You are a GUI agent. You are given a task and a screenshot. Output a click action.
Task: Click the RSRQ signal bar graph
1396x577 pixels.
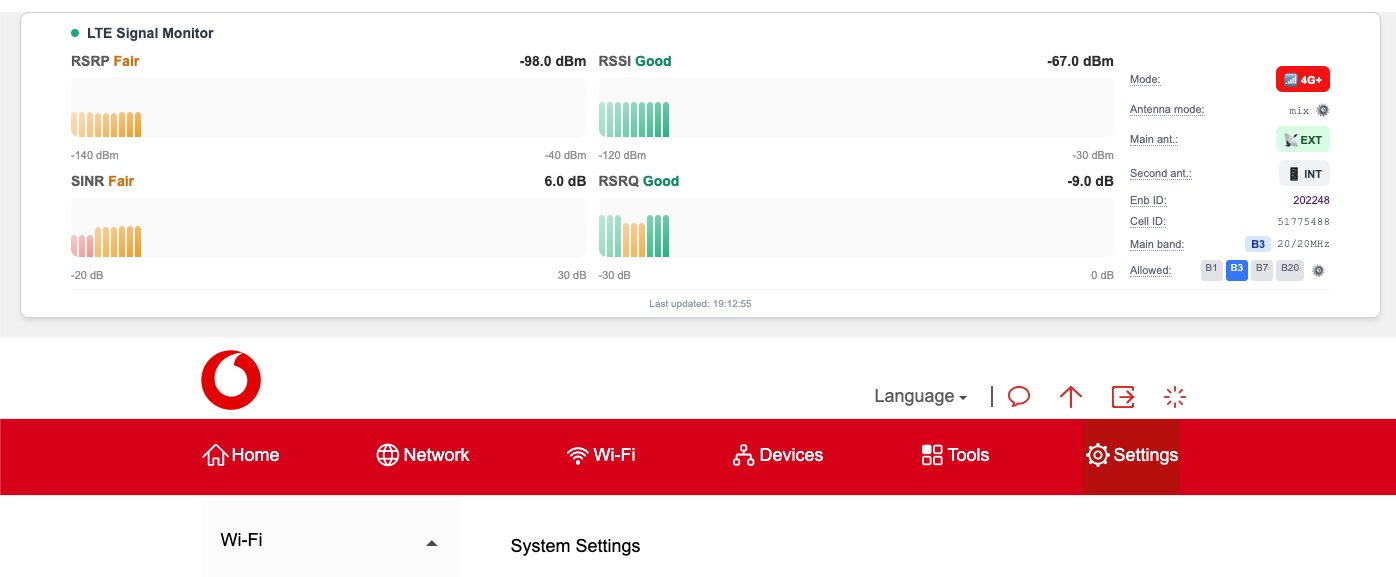pos(856,227)
